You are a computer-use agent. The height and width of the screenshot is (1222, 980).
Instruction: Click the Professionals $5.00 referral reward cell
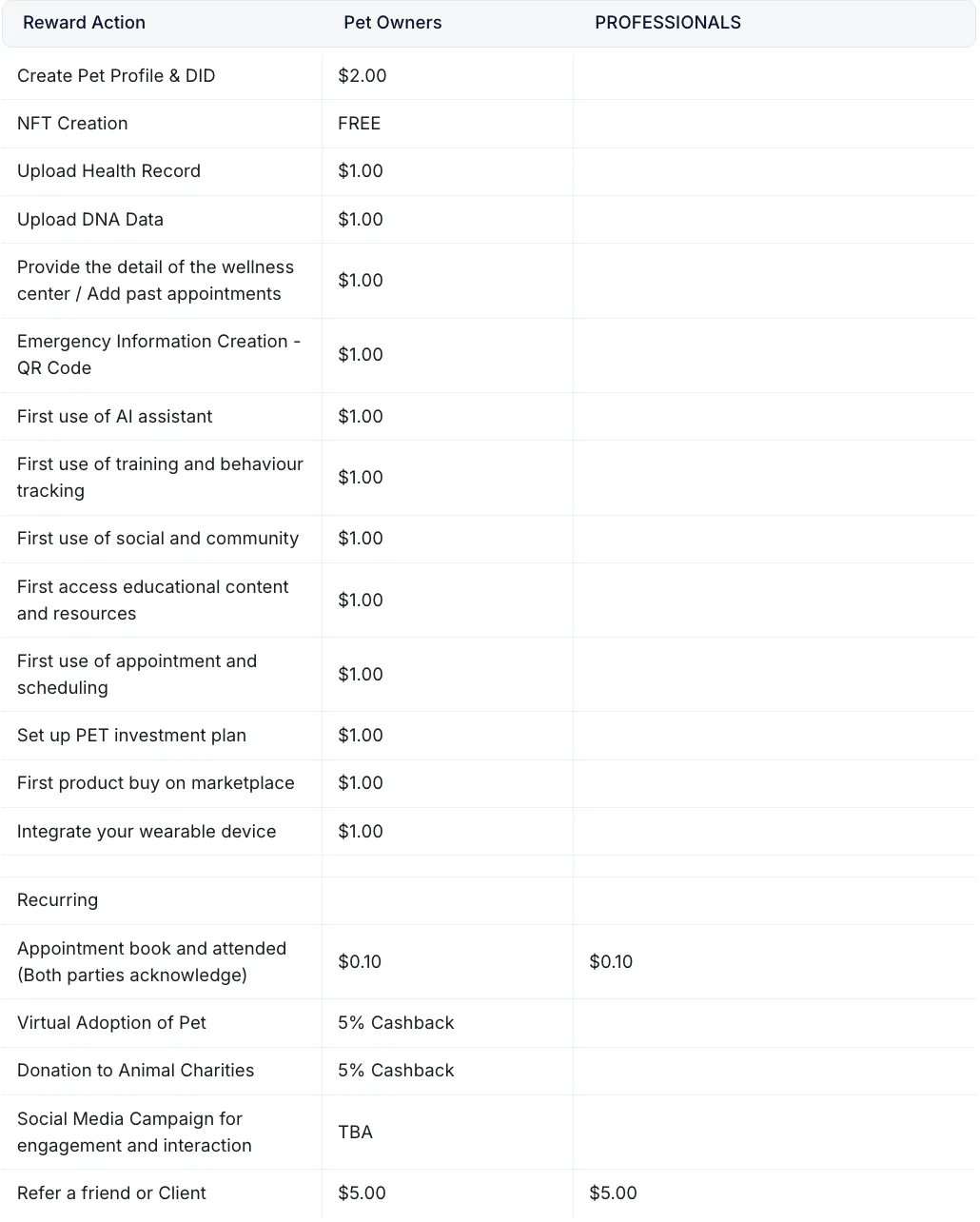(x=613, y=1193)
